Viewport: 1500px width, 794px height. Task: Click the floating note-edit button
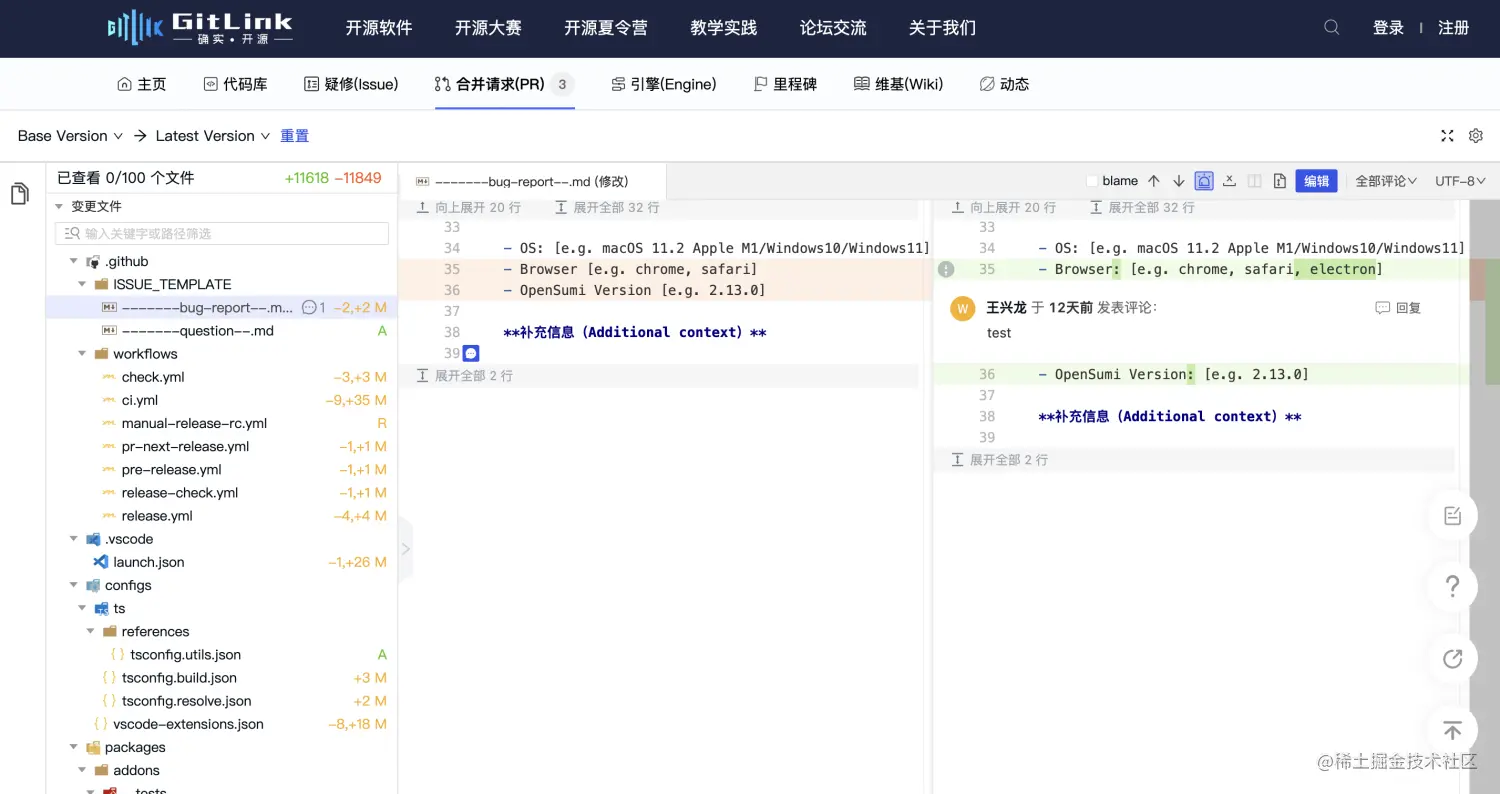point(1453,516)
